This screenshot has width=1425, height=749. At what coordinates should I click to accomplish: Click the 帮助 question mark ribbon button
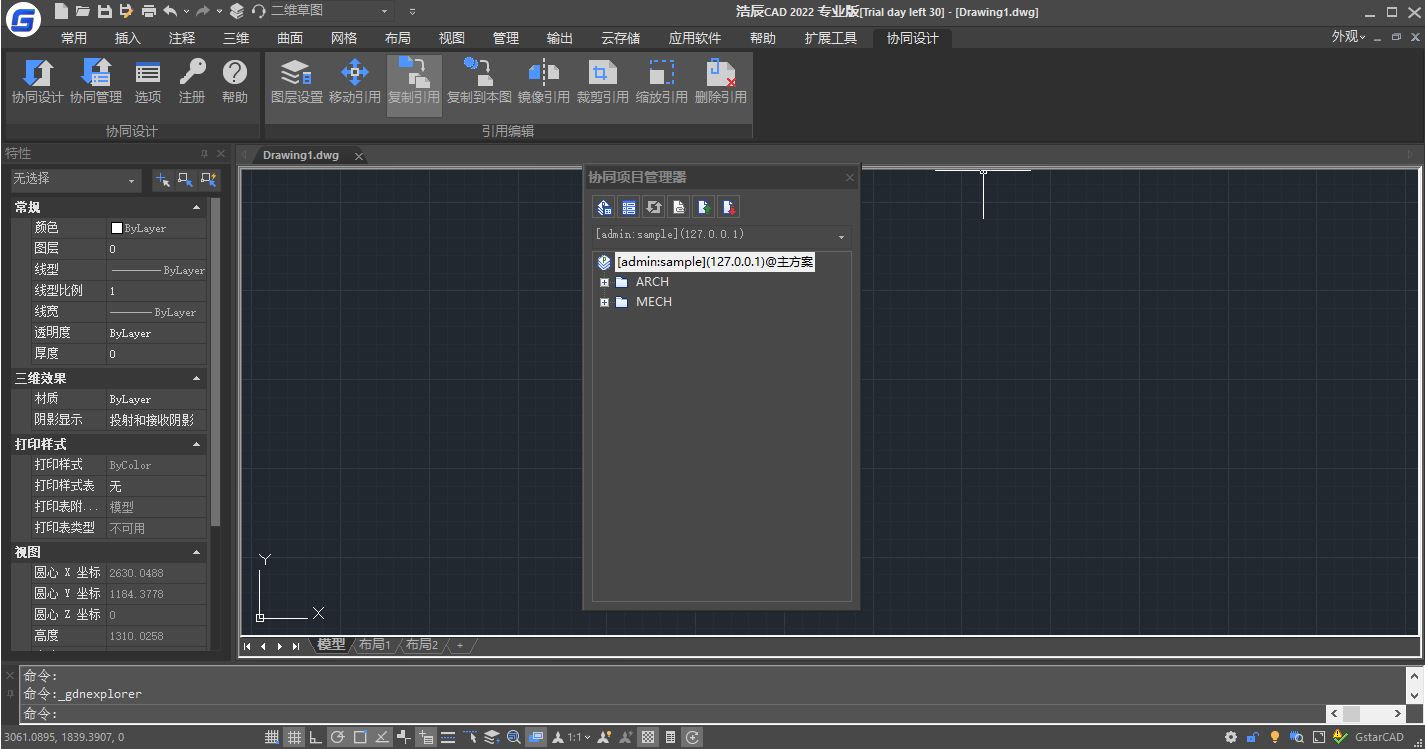coord(235,81)
